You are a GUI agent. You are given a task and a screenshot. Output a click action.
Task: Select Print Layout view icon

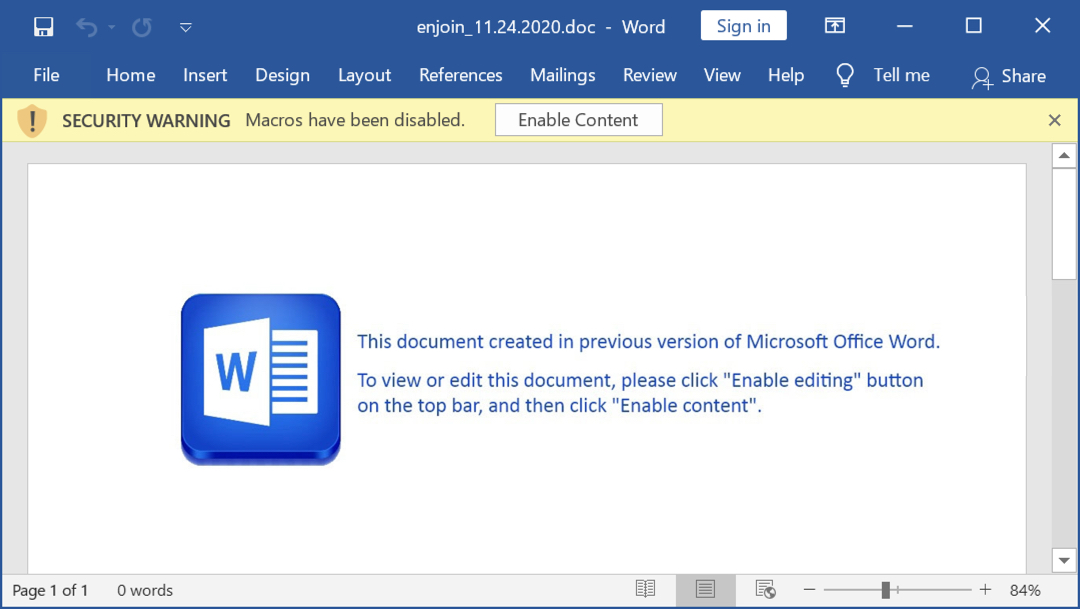[705, 590]
